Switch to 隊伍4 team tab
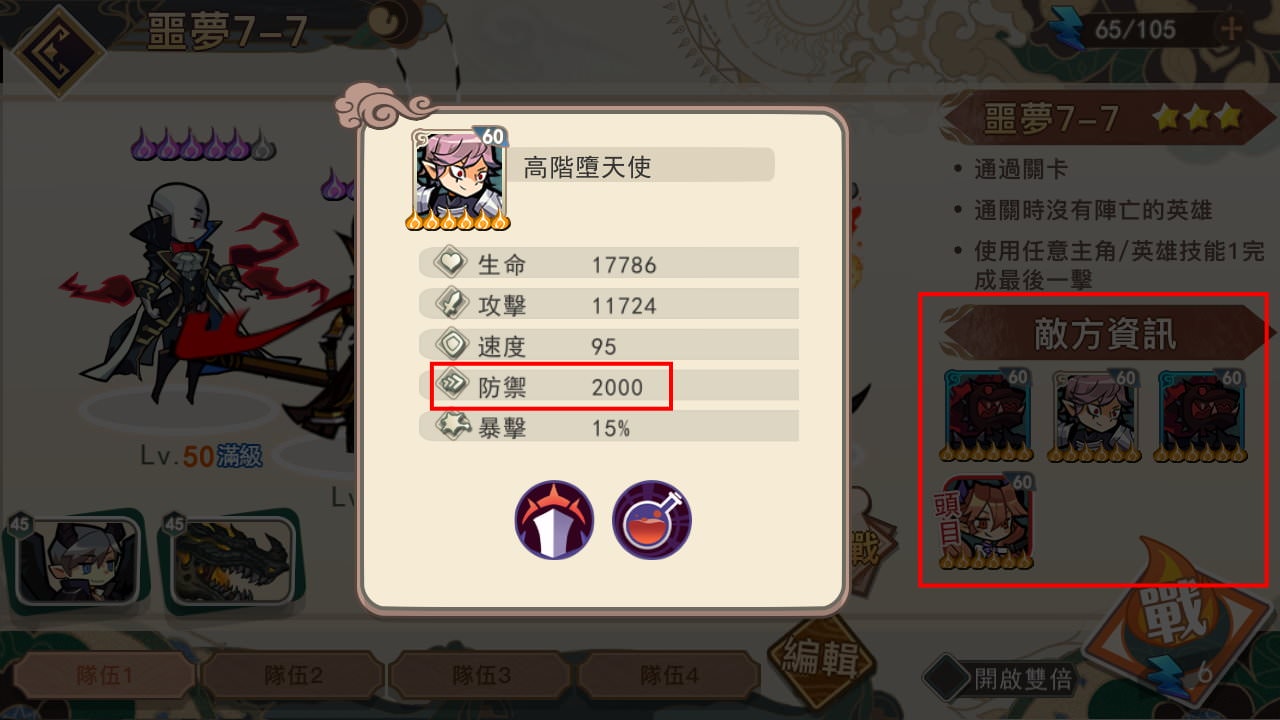This screenshot has width=1280, height=720. point(672,677)
